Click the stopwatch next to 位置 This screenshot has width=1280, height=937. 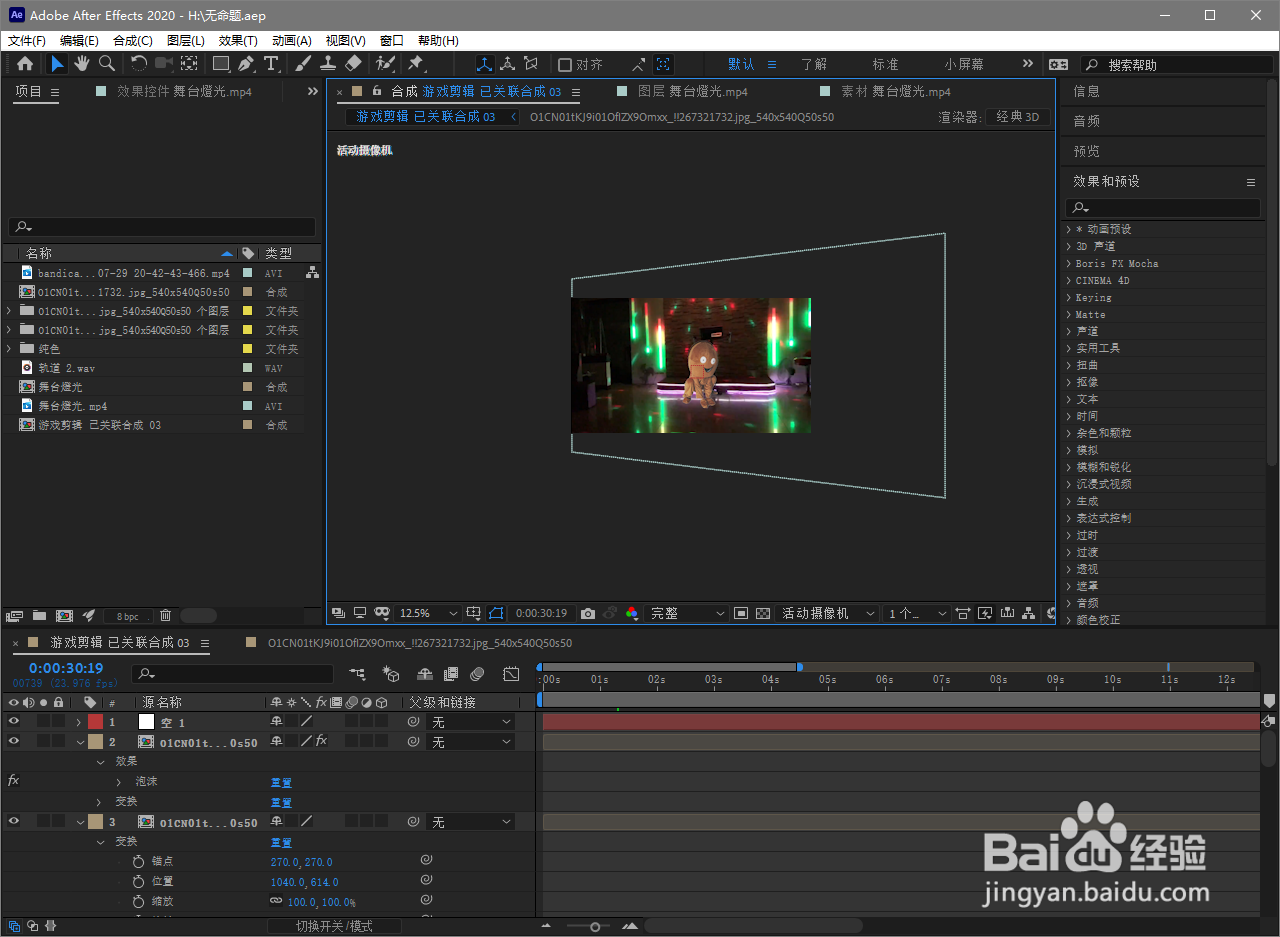pos(138,881)
